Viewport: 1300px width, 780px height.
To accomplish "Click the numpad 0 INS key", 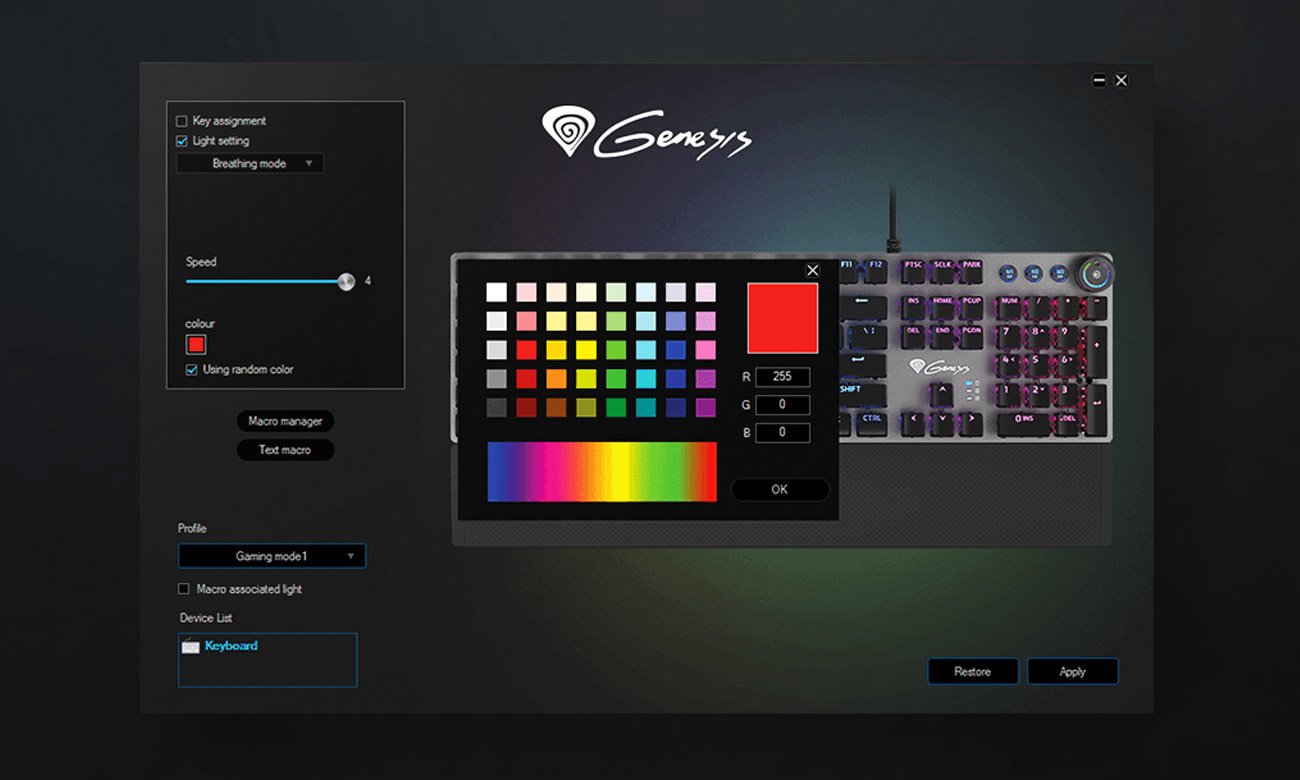I will pyautogui.click(x=1024, y=424).
